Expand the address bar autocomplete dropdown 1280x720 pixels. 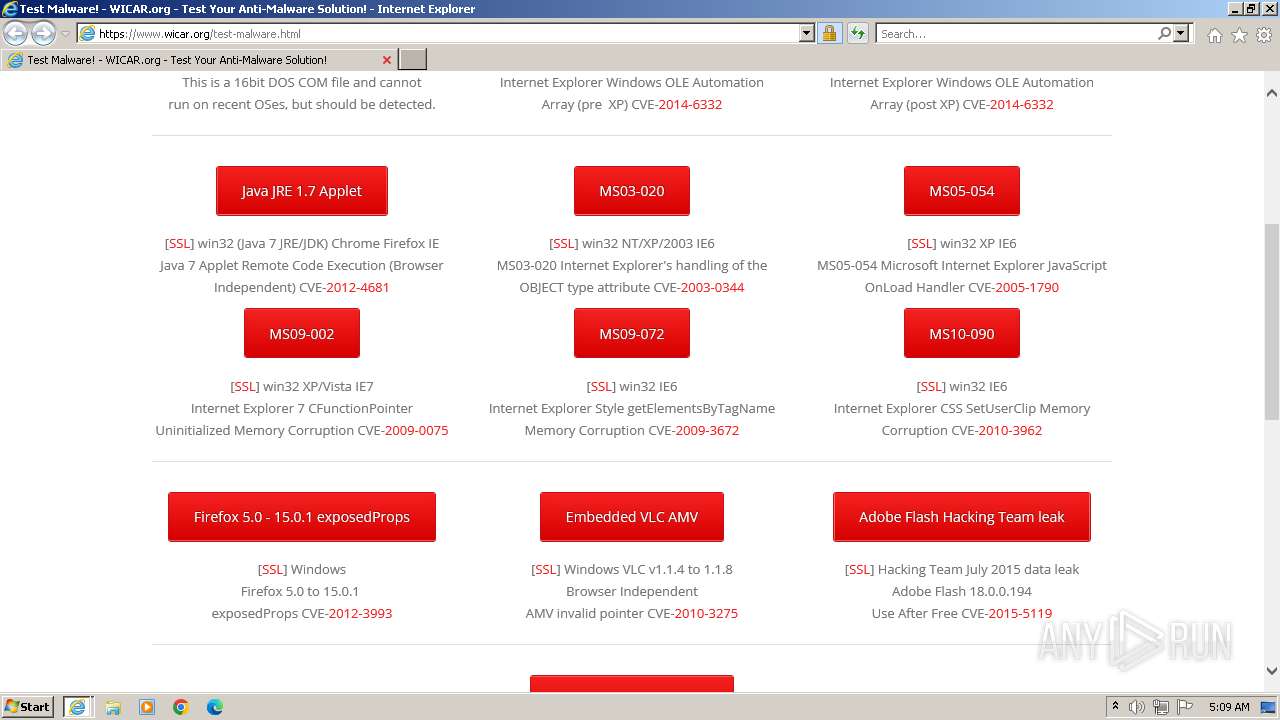pos(807,33)
